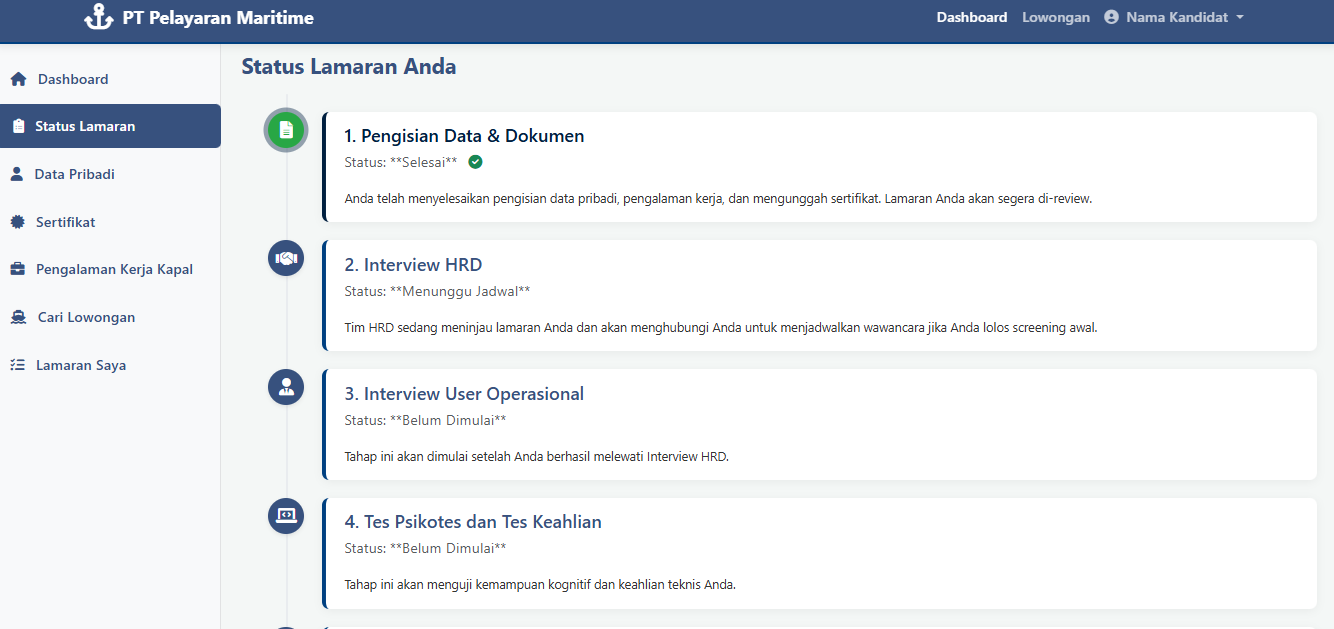Open Lowongan in top navigation
Image resolution: width=1334 pixels, height=629 pixels.
coord(1055,17)
